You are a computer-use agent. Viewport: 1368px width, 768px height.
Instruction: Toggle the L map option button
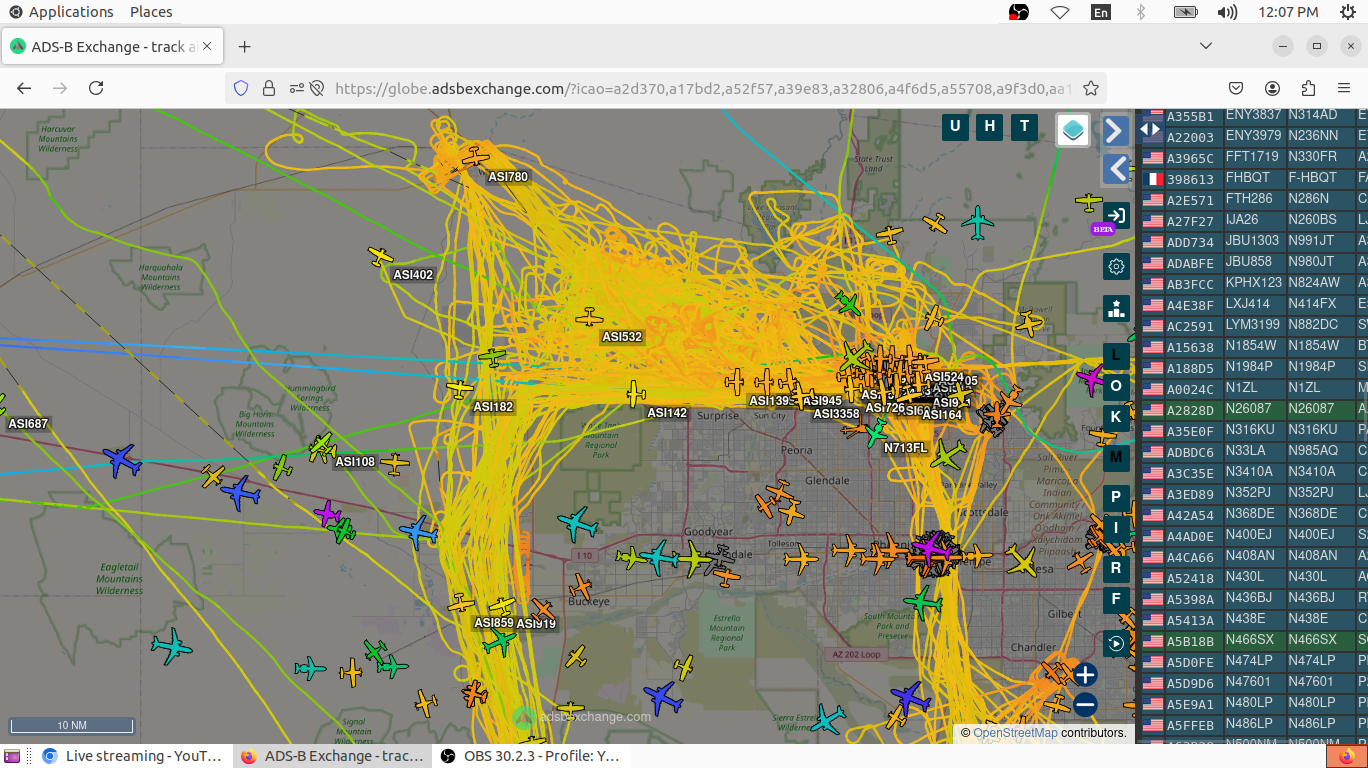pos(1116,355)
